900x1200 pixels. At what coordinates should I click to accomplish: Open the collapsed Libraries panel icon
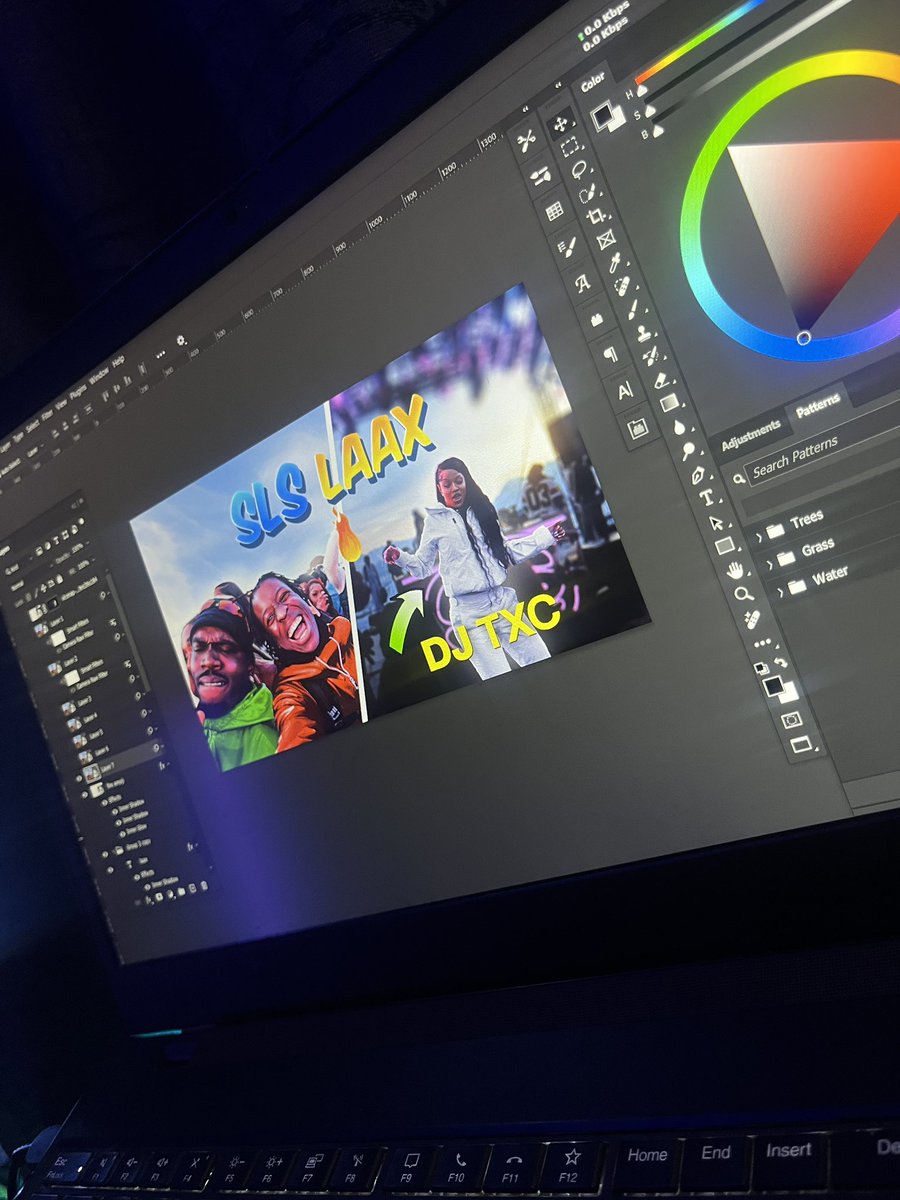638,429
